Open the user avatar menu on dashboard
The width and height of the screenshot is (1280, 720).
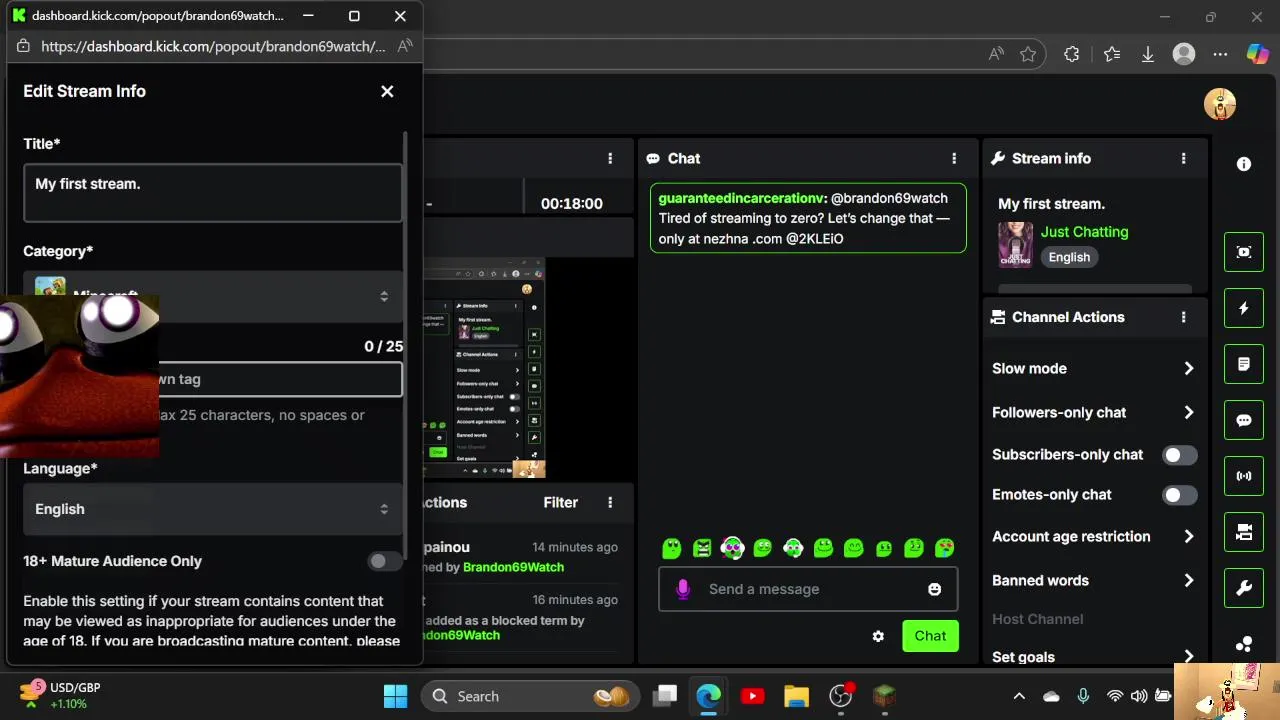click(1220, 104)
